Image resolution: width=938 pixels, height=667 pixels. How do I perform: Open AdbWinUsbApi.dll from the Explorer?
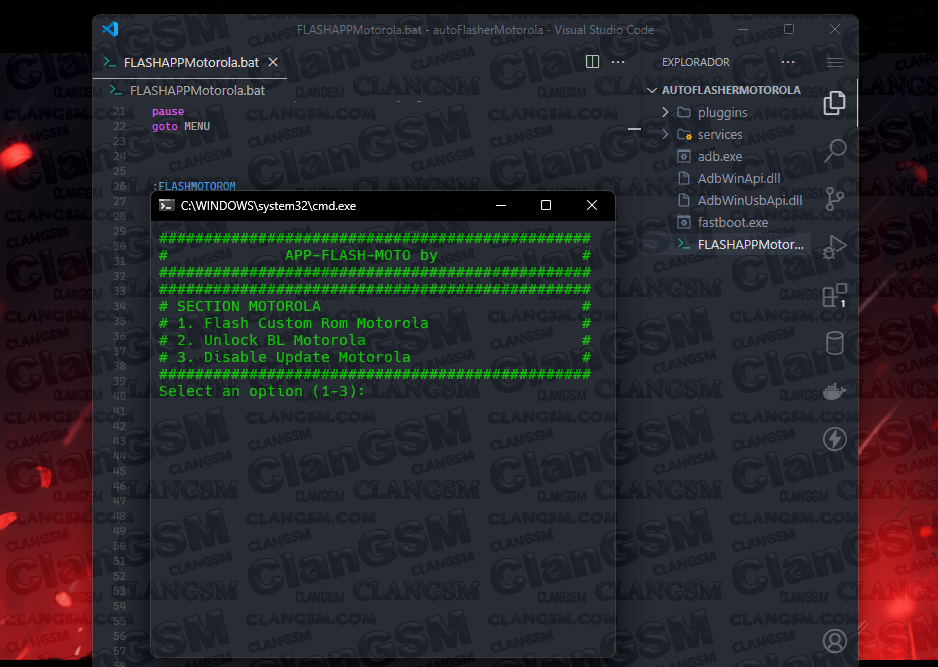pos(750,200)
